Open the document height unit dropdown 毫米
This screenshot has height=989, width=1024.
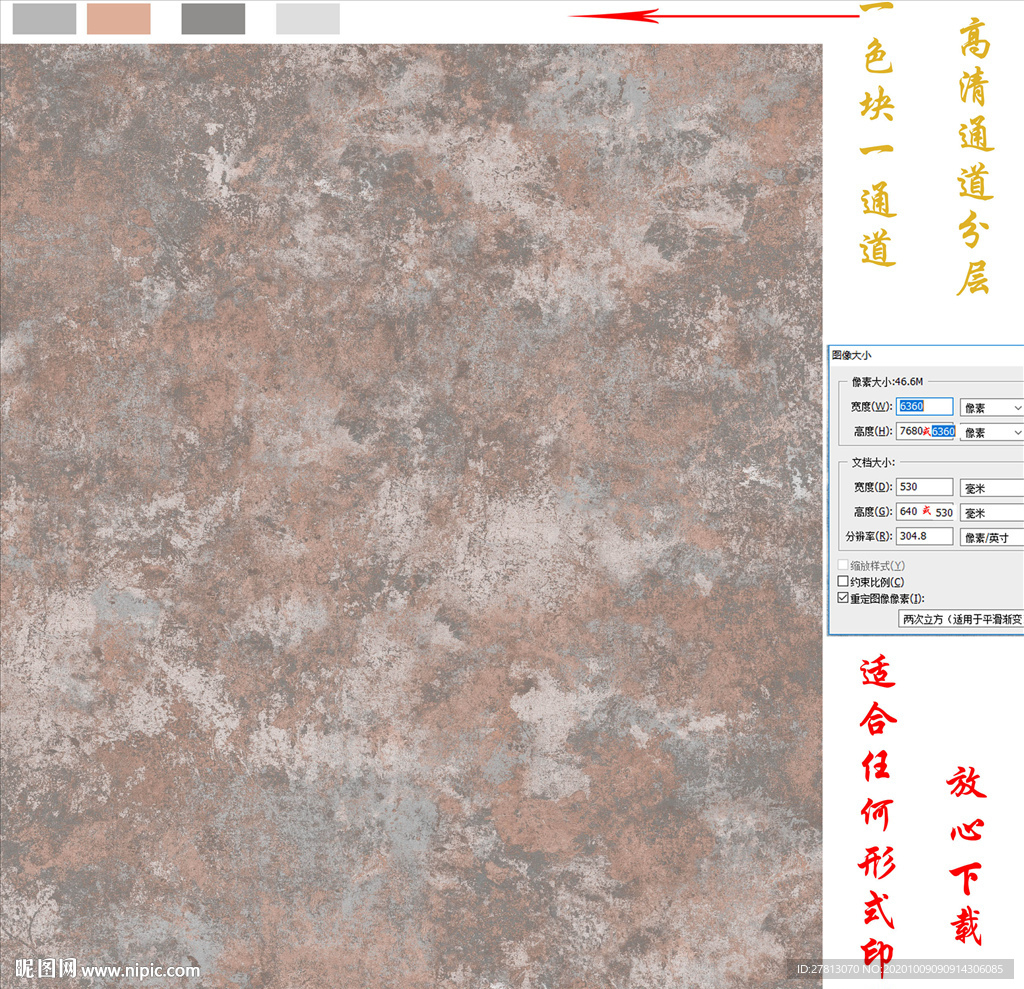coord(991,513)
